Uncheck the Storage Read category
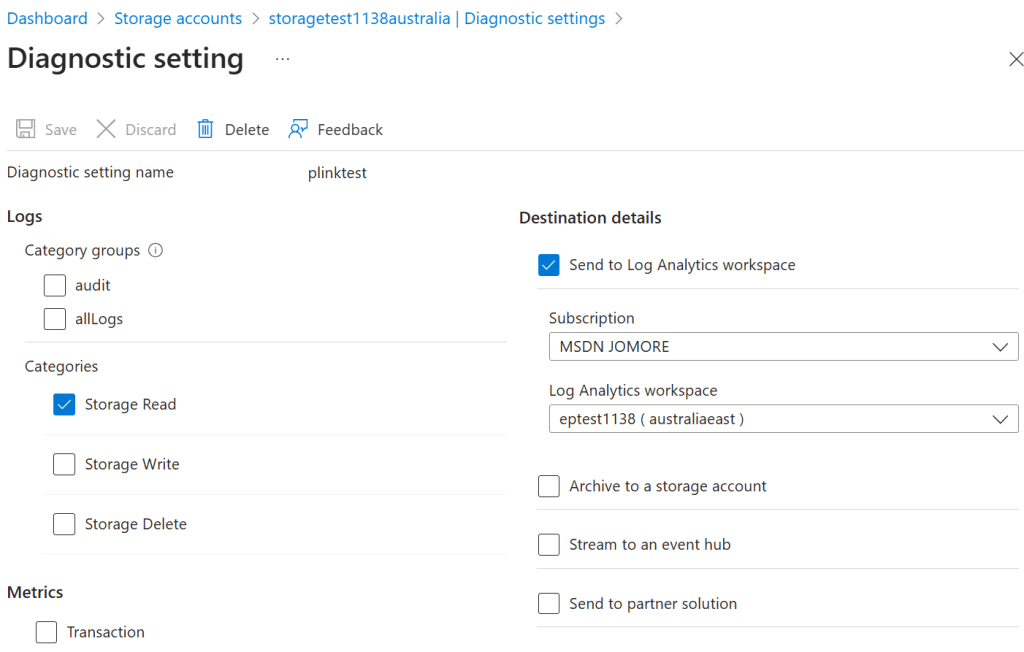The height and width of the screenshot is (652, 1024). coord(64,404)
